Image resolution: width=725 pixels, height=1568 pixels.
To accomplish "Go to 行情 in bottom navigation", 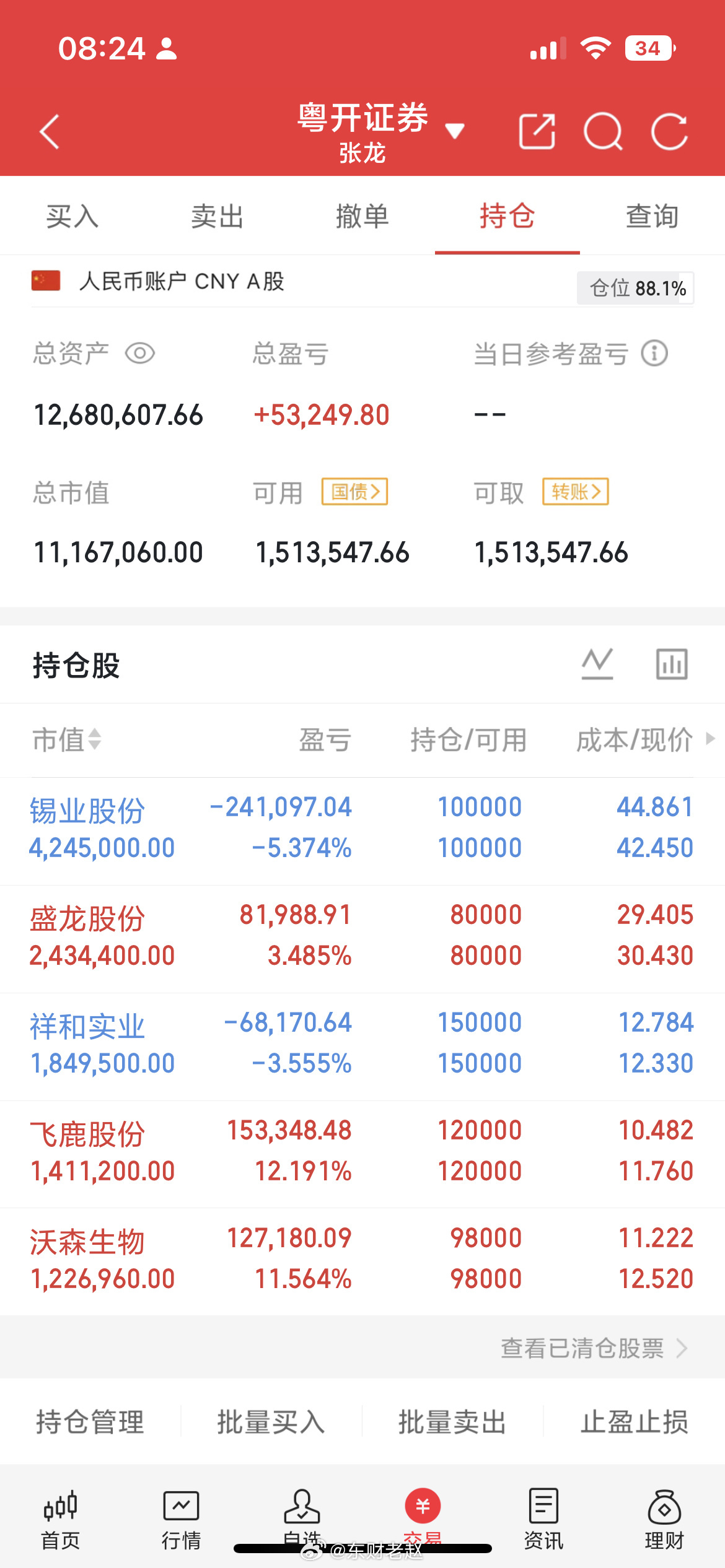I will pos(181,1519).
